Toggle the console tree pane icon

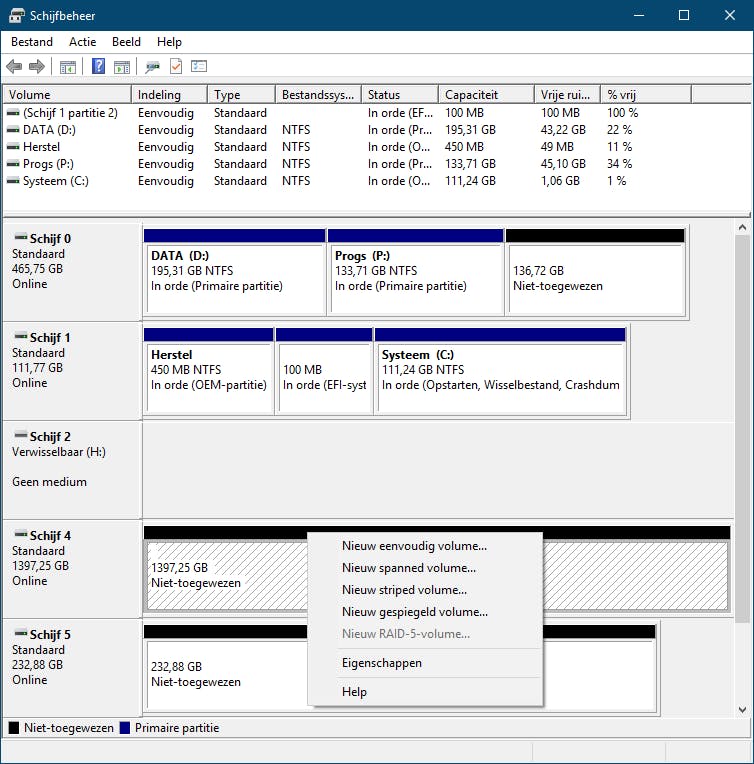coord(67,67)
